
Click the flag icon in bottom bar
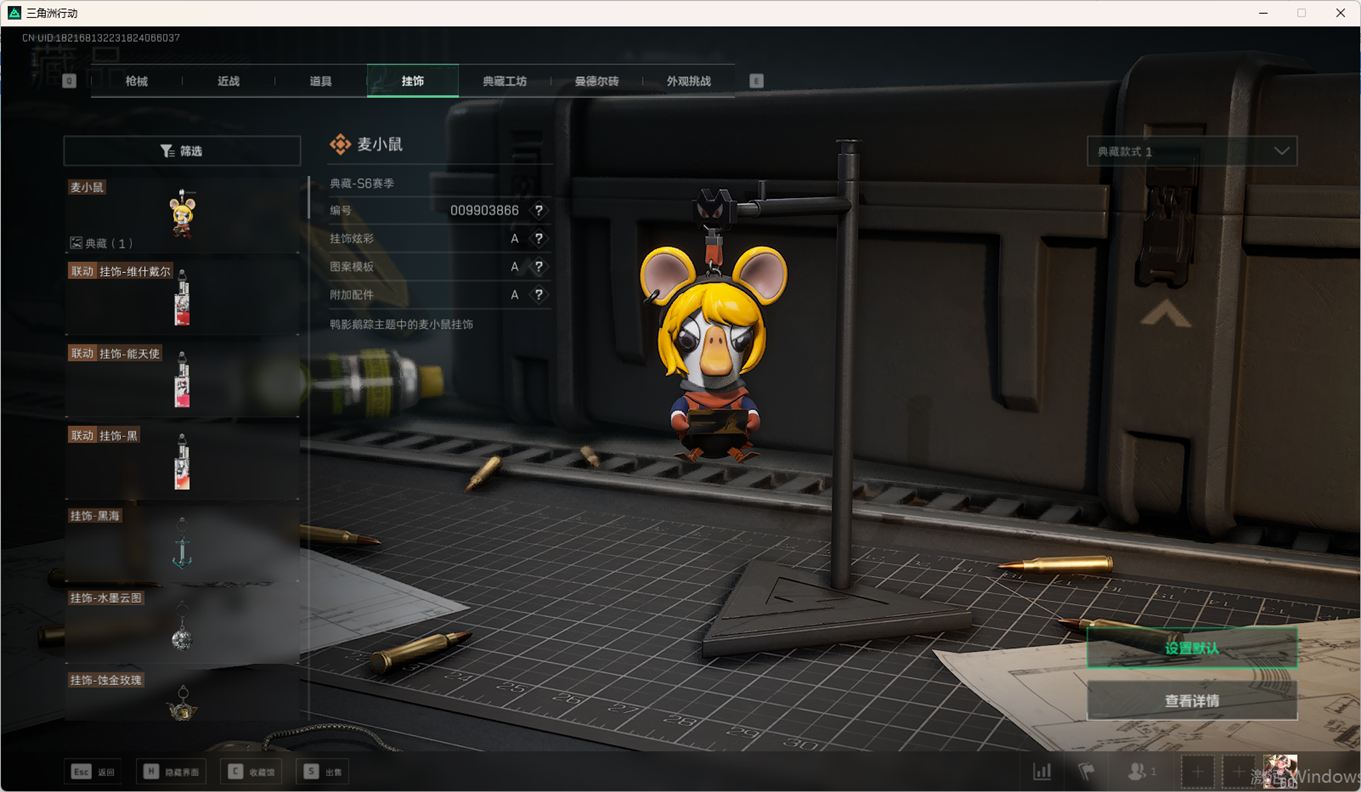click(x=1086, y=772)
